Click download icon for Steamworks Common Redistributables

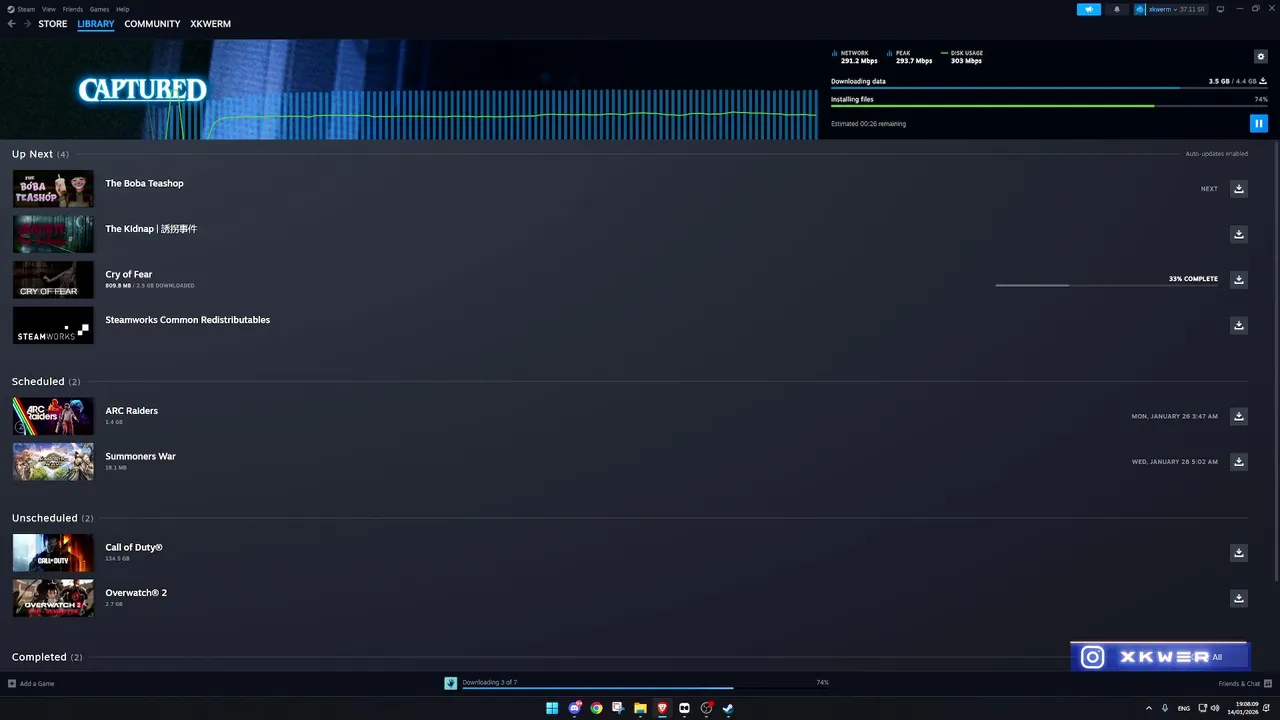pyautogui.click(x=1239, y=325)
